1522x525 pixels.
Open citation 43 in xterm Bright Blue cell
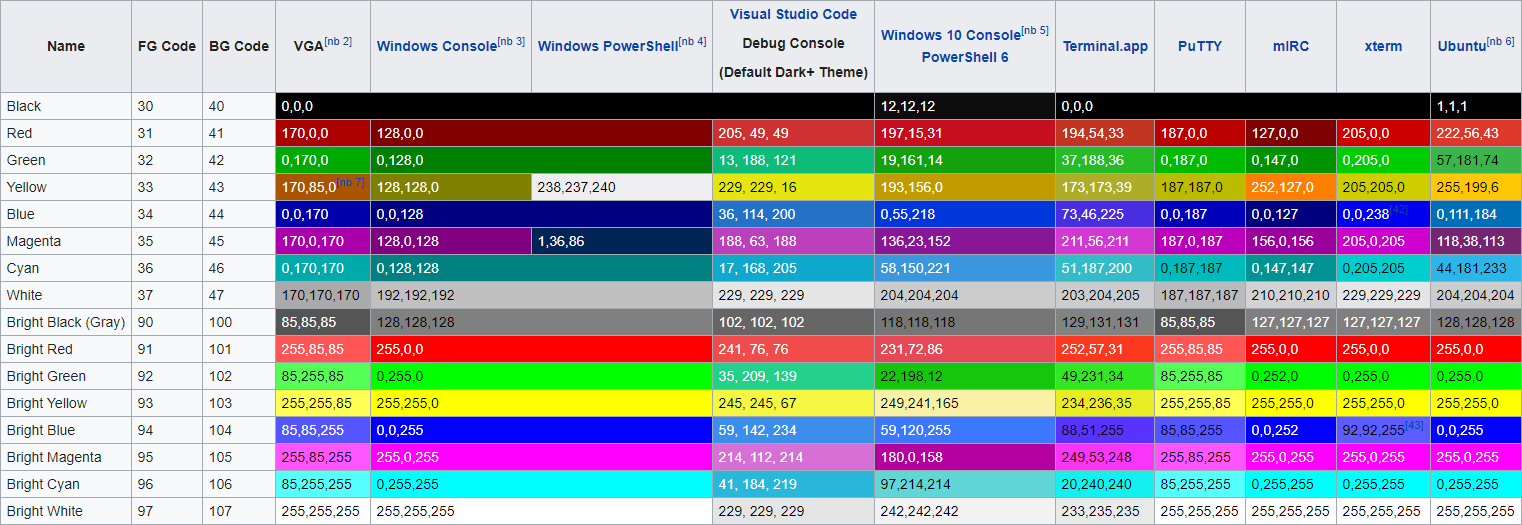coord(1414,425)
